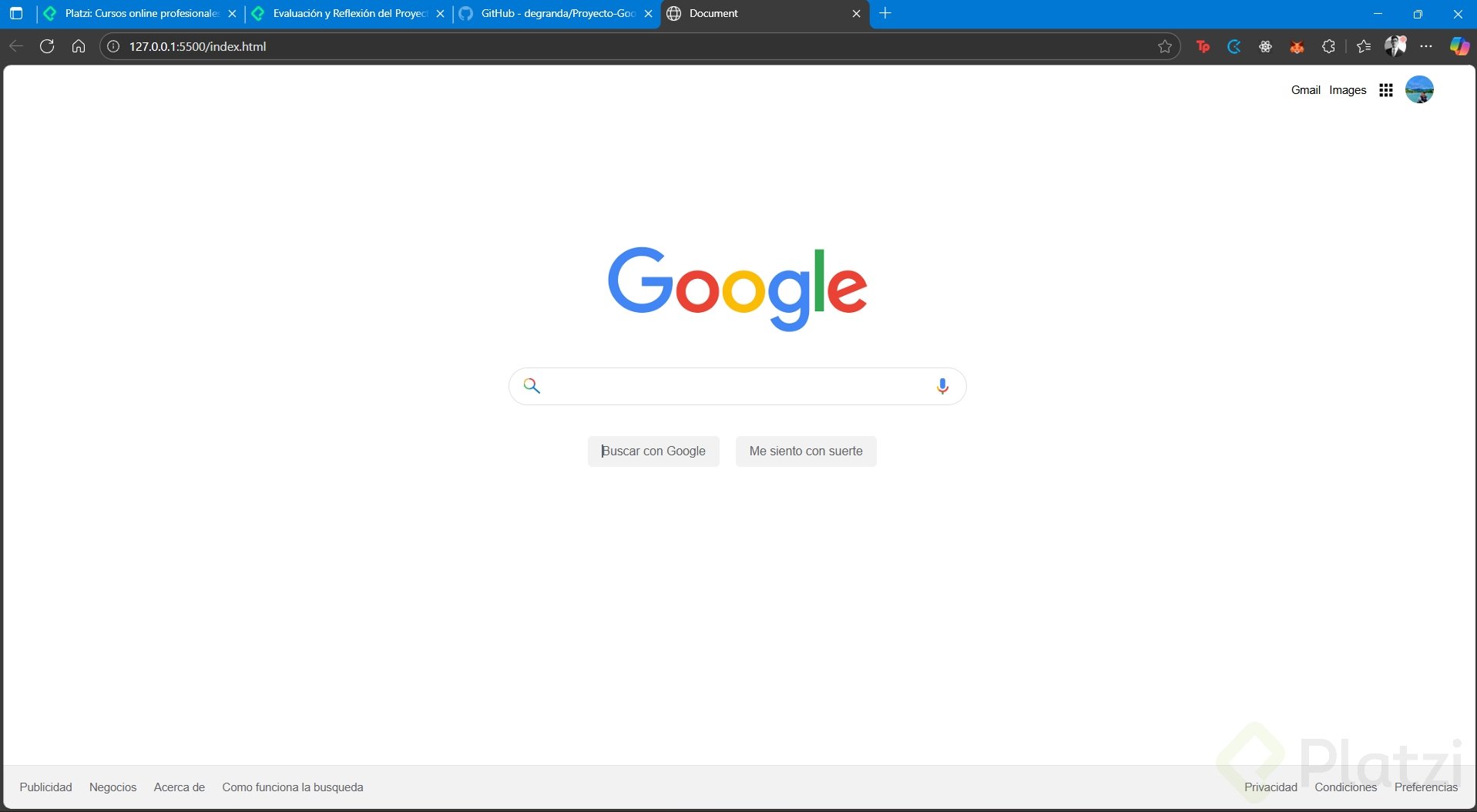The image size is (1477, 812).
Task: Open the React developer tools extension
Action: 1265,46
